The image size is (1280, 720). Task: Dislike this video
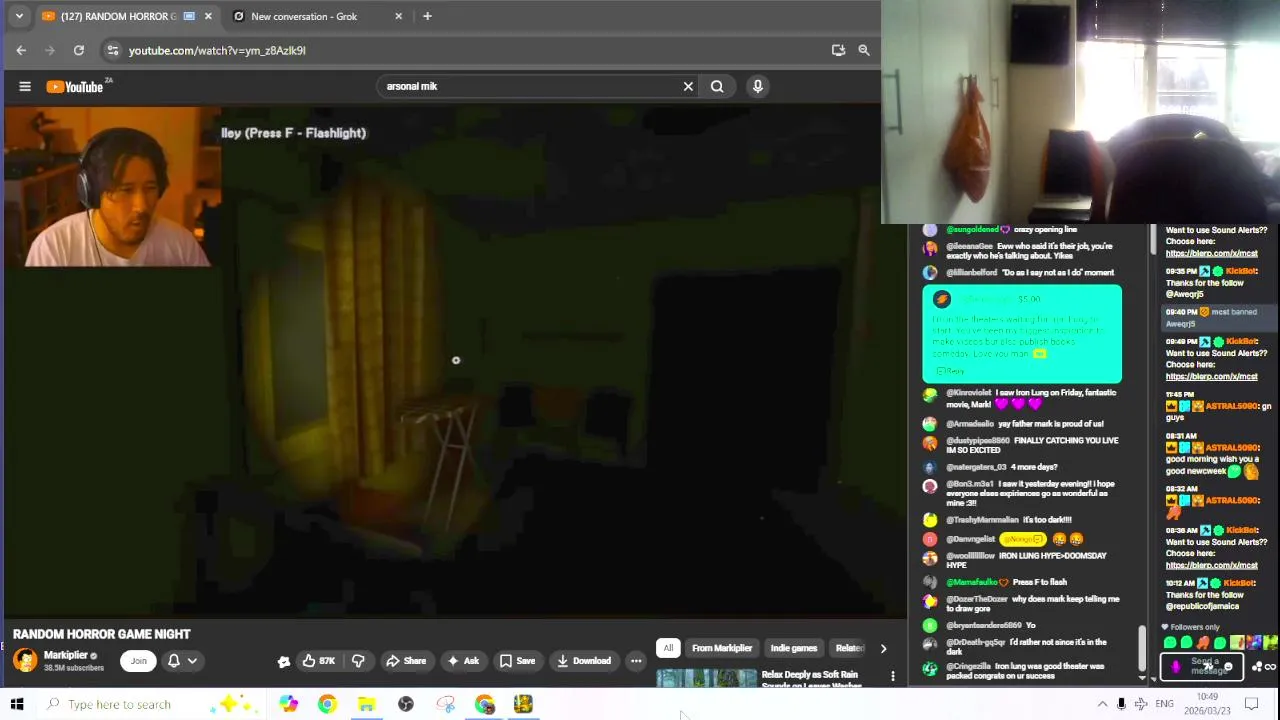358,660
